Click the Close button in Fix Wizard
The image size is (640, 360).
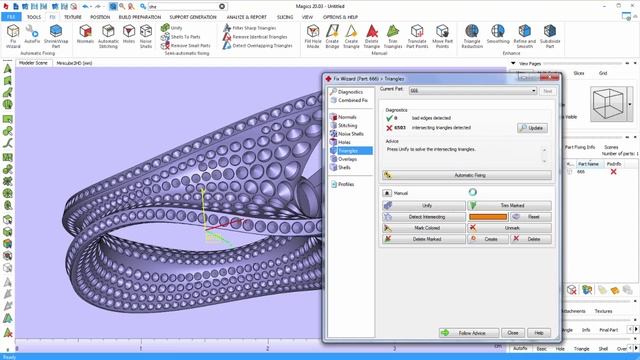[x=513, y=333]
